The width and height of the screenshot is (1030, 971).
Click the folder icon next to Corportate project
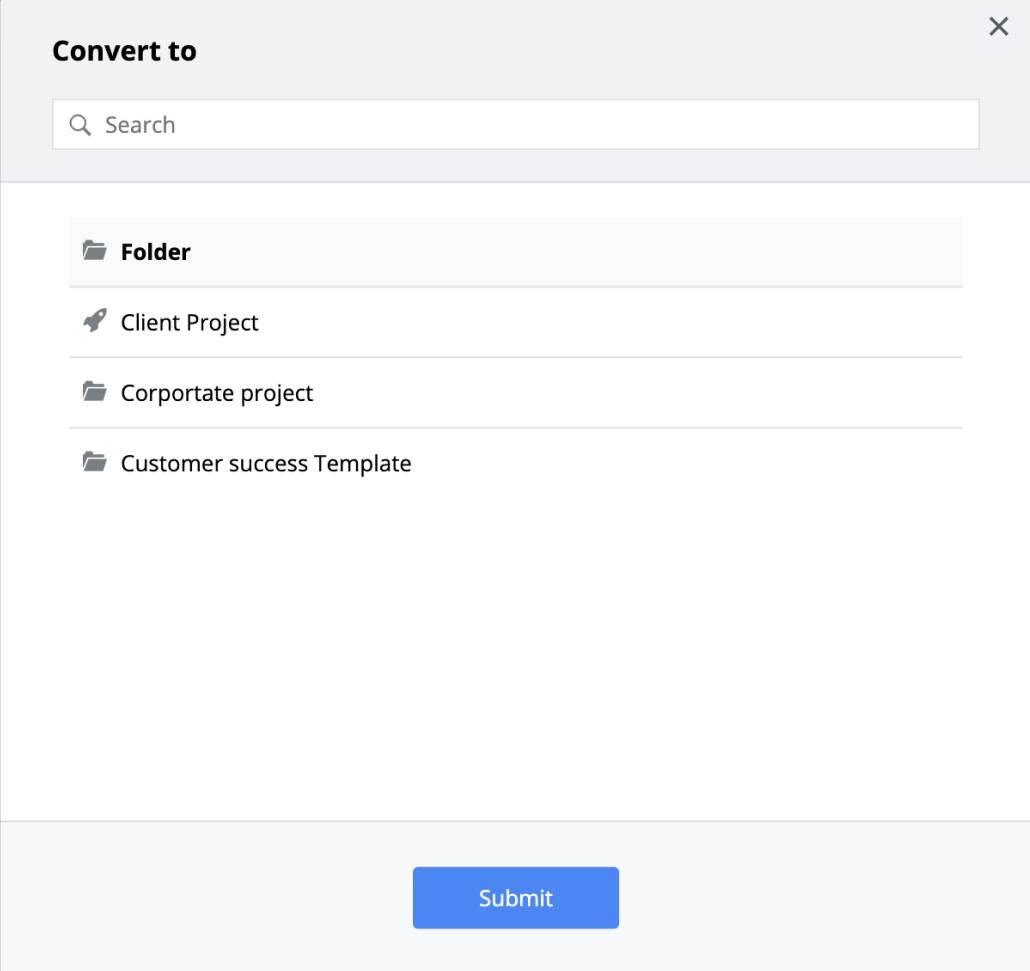[95, 391]
